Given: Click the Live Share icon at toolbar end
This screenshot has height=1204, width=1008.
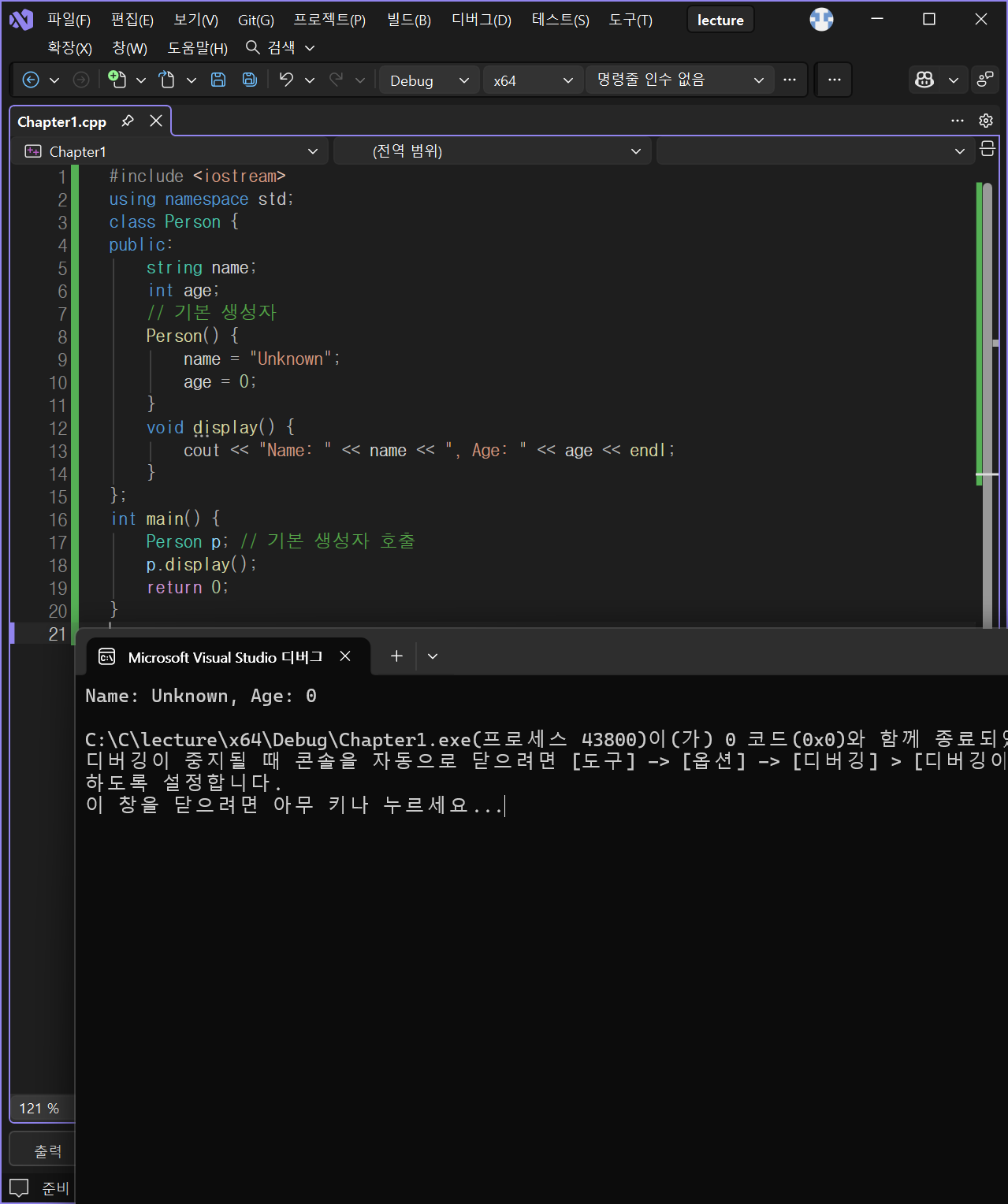Looking at the screenshot, I should click(985, 80).
